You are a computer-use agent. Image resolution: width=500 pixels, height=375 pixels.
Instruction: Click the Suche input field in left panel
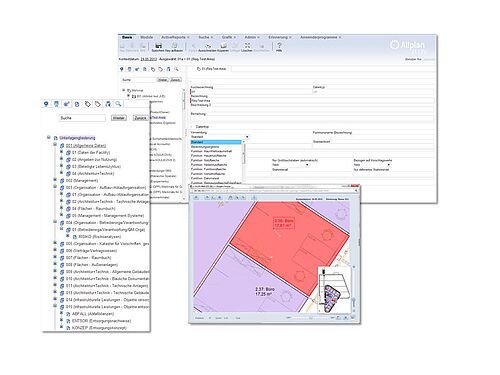click(x=82, y=118)
